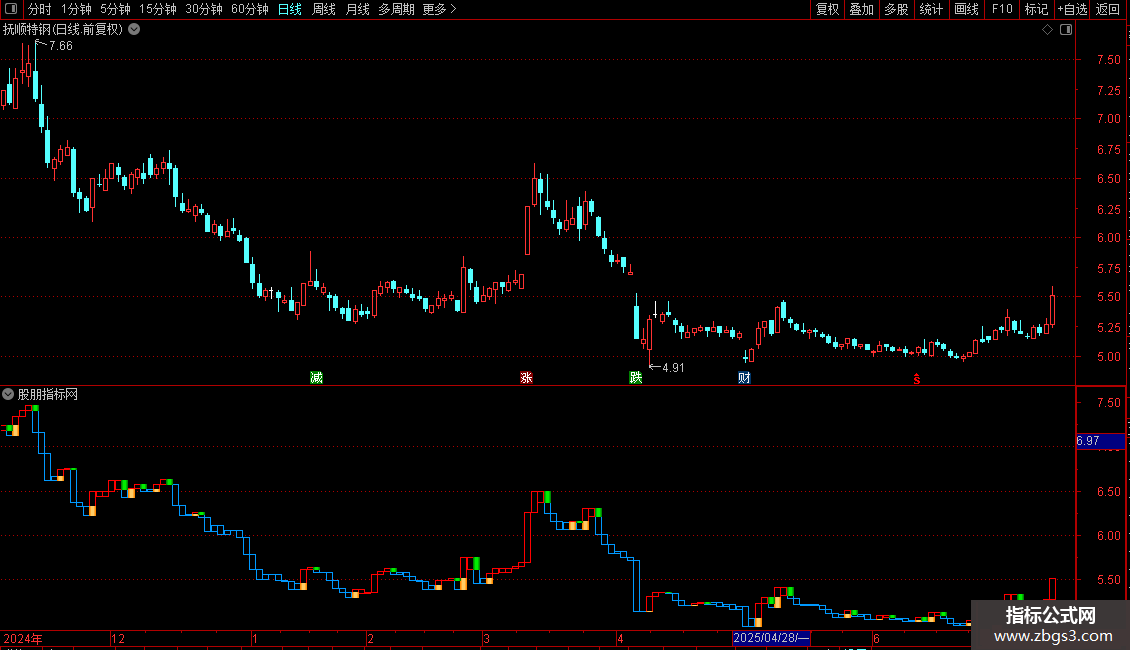This screenshot has width=1130, height=650.
Task: Click the 复权 button
Action: coord(827,9)
